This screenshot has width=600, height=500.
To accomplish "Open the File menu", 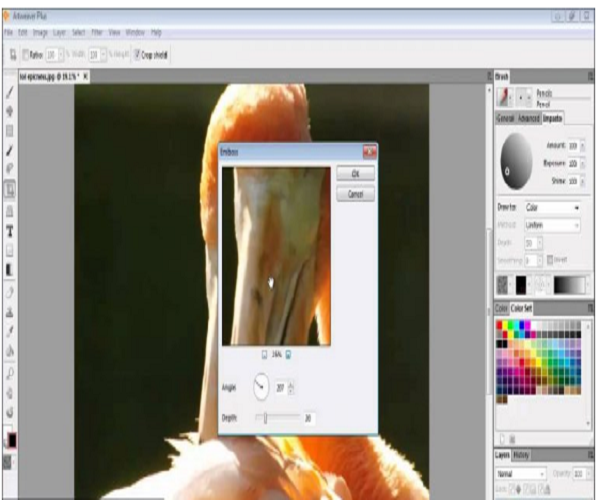I will [9, 33].
